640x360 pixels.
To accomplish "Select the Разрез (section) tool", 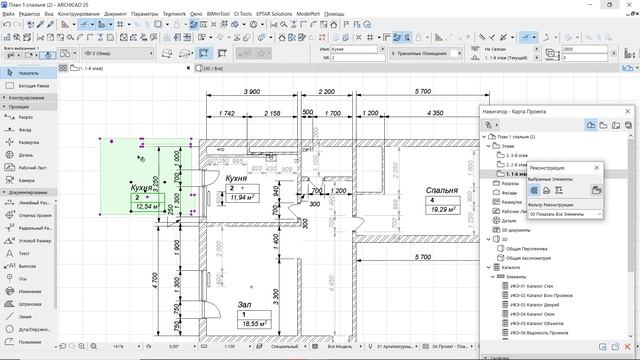I will coord(25,117).
